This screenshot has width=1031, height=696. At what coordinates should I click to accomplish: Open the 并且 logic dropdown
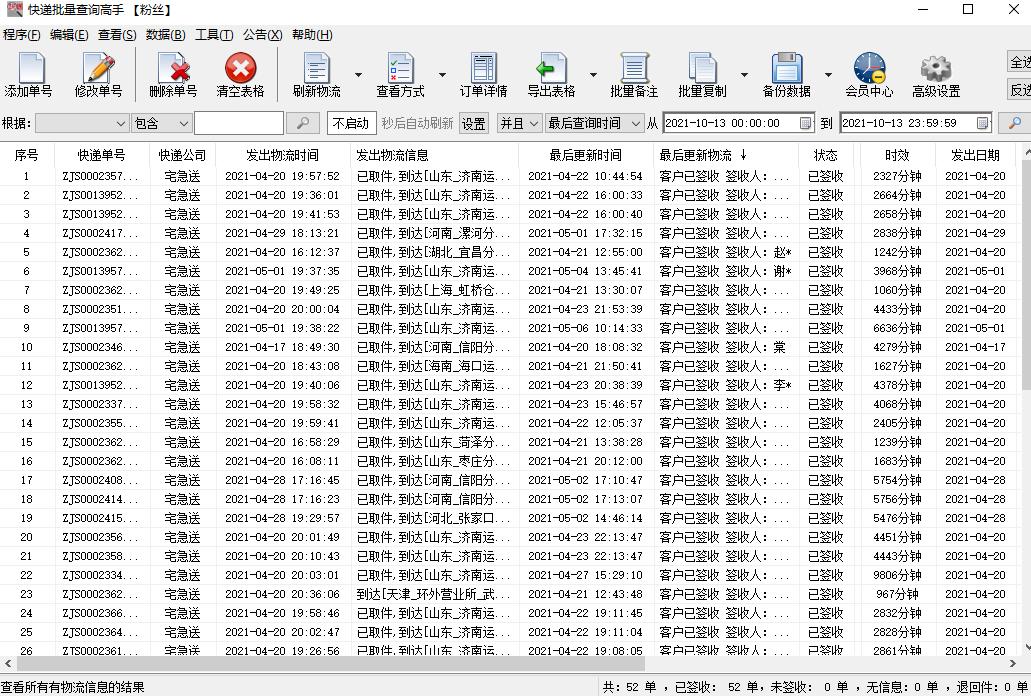point(519,123)
